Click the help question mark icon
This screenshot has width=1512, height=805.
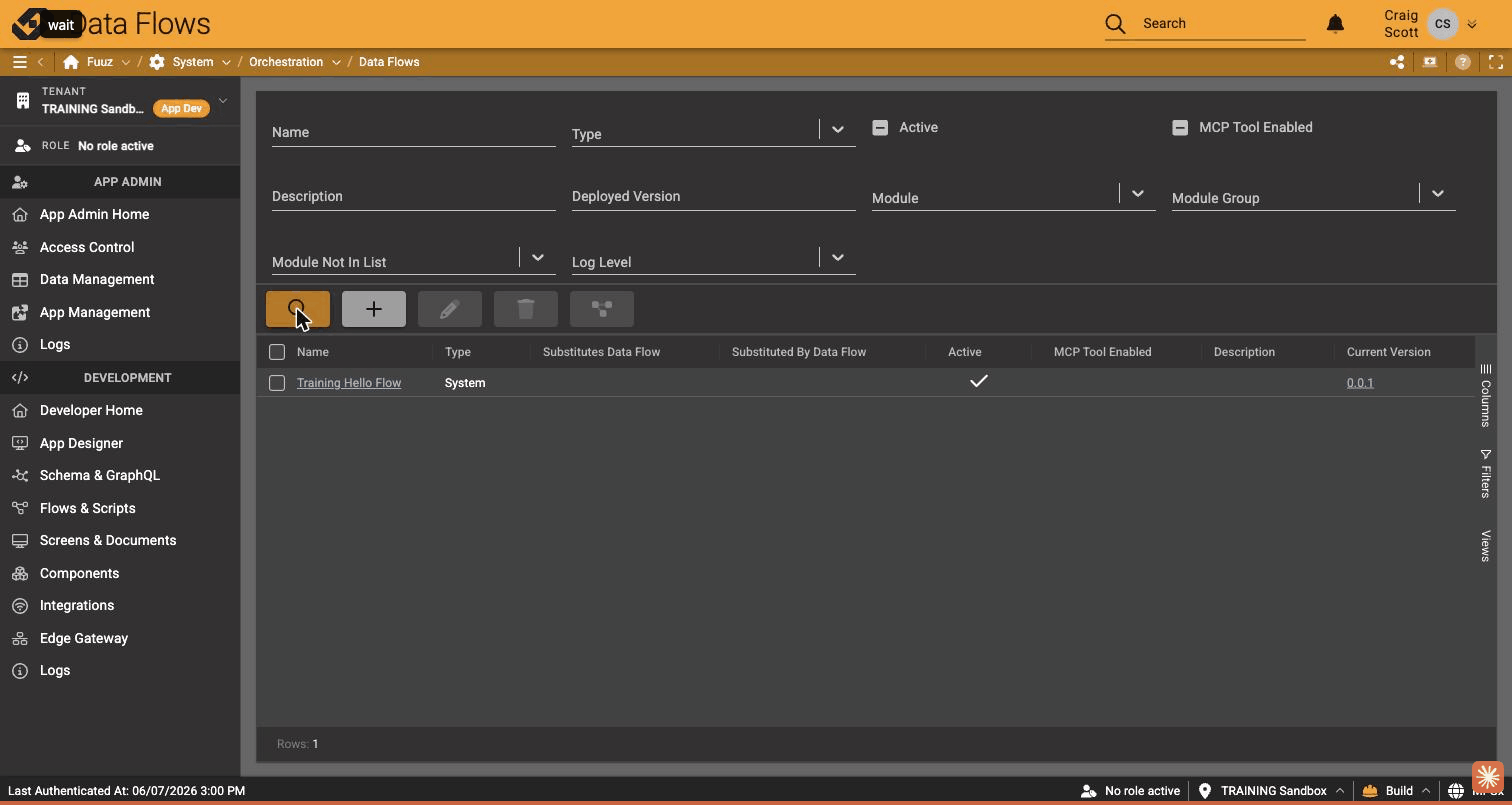tap(1463, 62)
